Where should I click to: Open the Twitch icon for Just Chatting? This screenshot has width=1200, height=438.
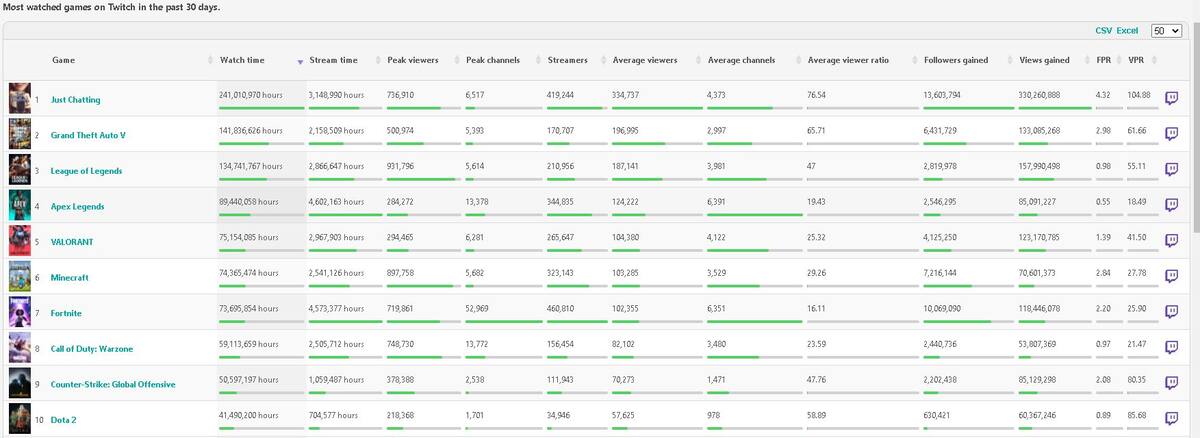(x=1172, y=98)
